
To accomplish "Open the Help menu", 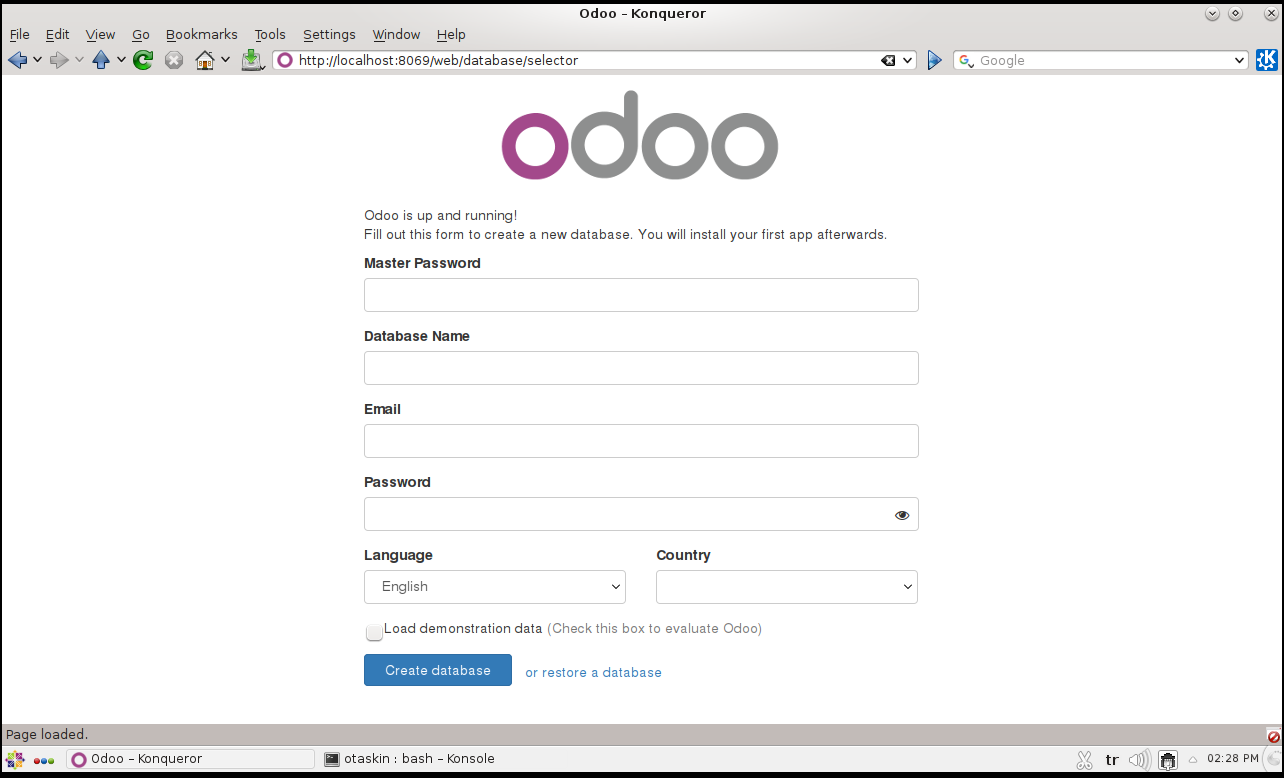I will pos(451,34).
